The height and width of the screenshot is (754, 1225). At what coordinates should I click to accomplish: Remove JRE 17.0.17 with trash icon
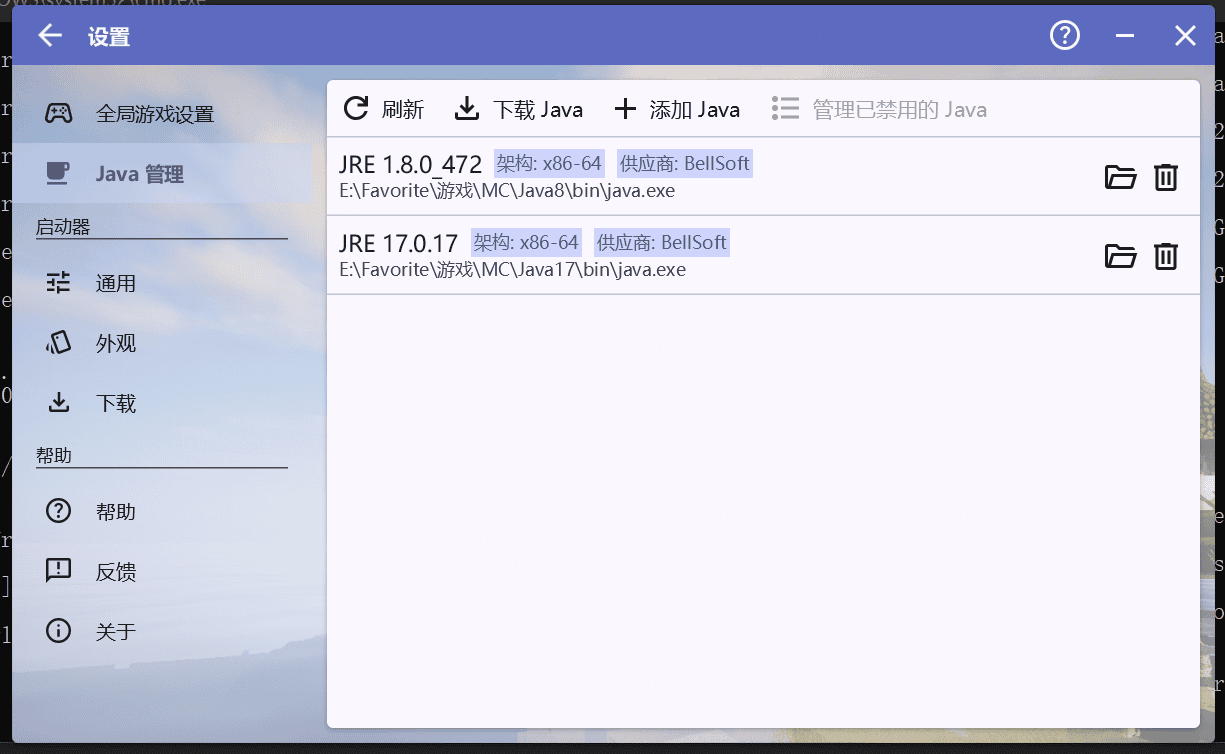point(1166,256)
